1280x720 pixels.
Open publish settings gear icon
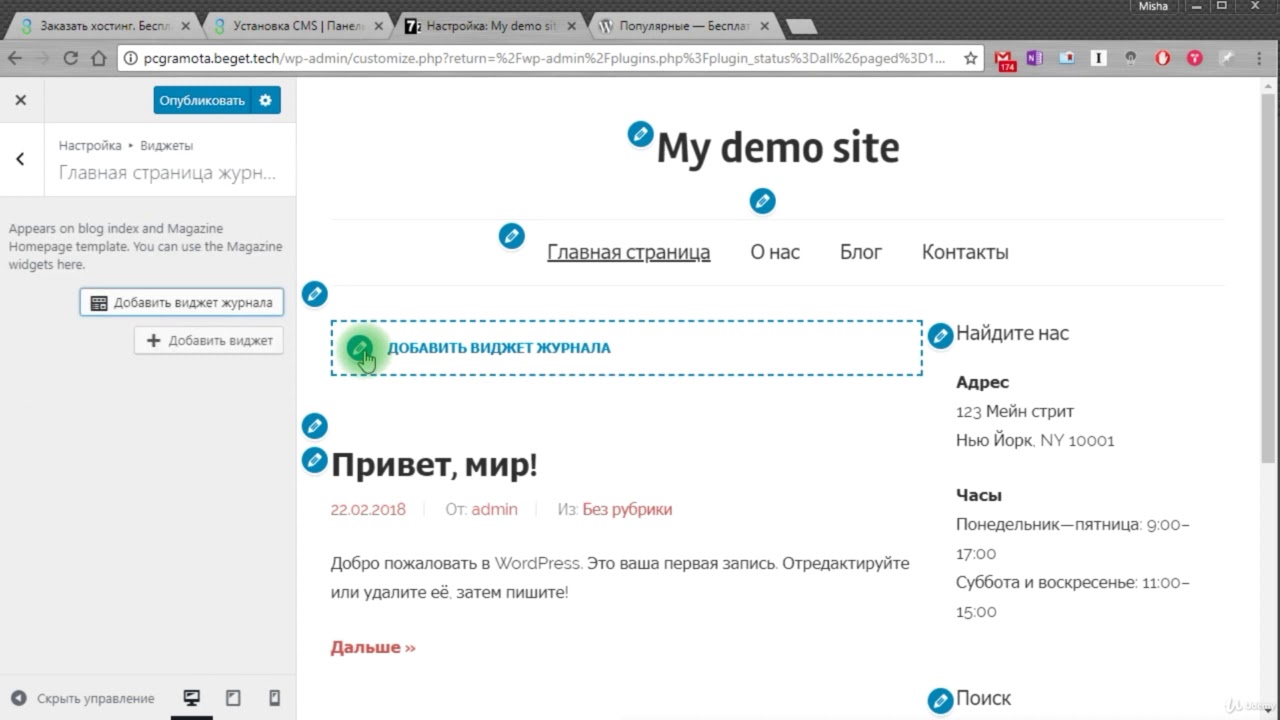[x=266, y=100]
